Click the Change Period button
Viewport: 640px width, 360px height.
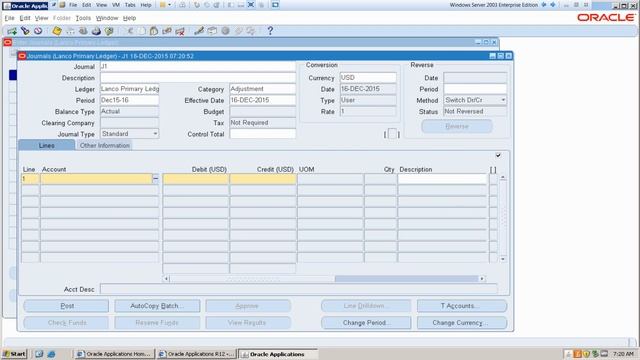point(366,322)
